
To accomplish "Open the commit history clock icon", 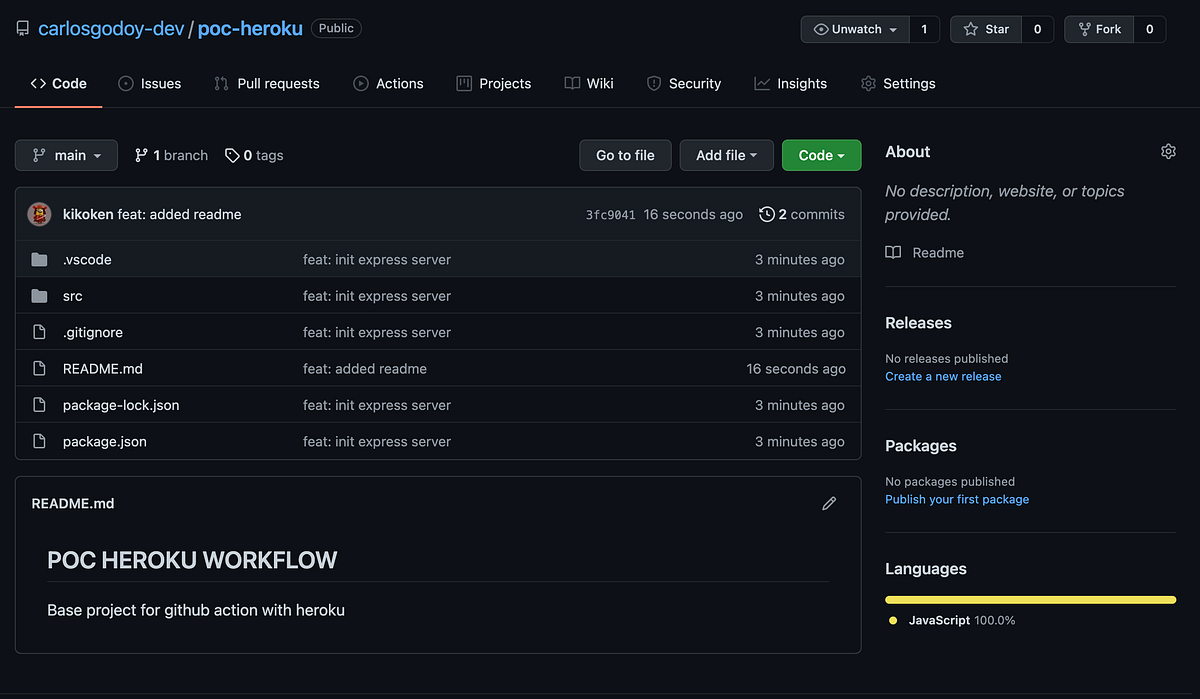I will [767, 214].
